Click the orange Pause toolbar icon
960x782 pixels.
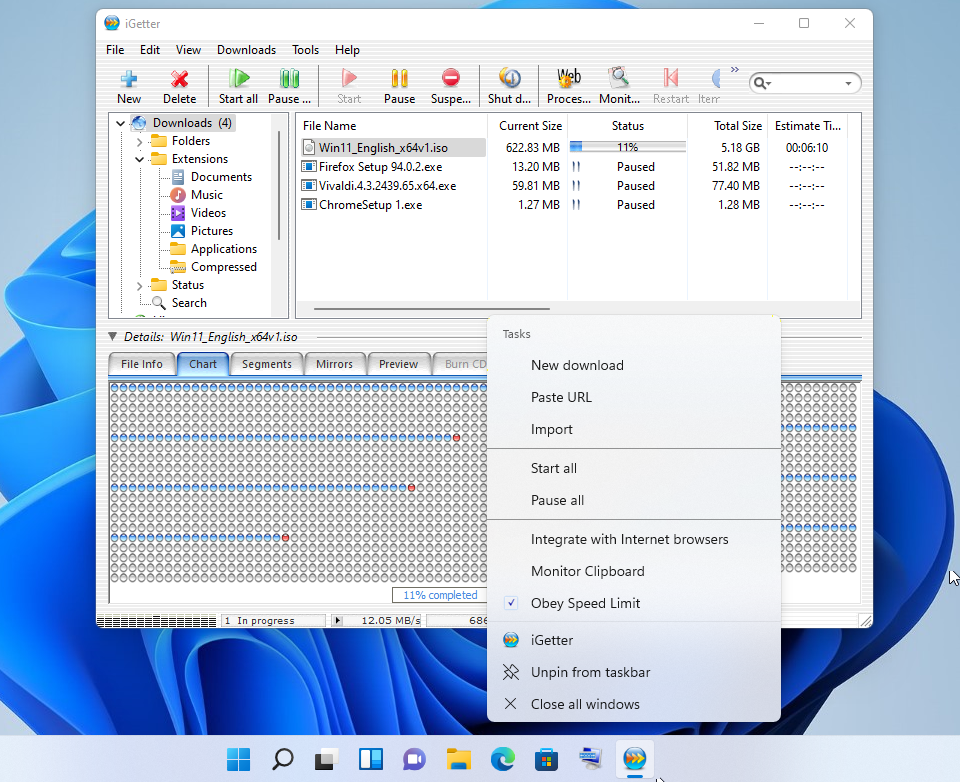tap(399, 79)
